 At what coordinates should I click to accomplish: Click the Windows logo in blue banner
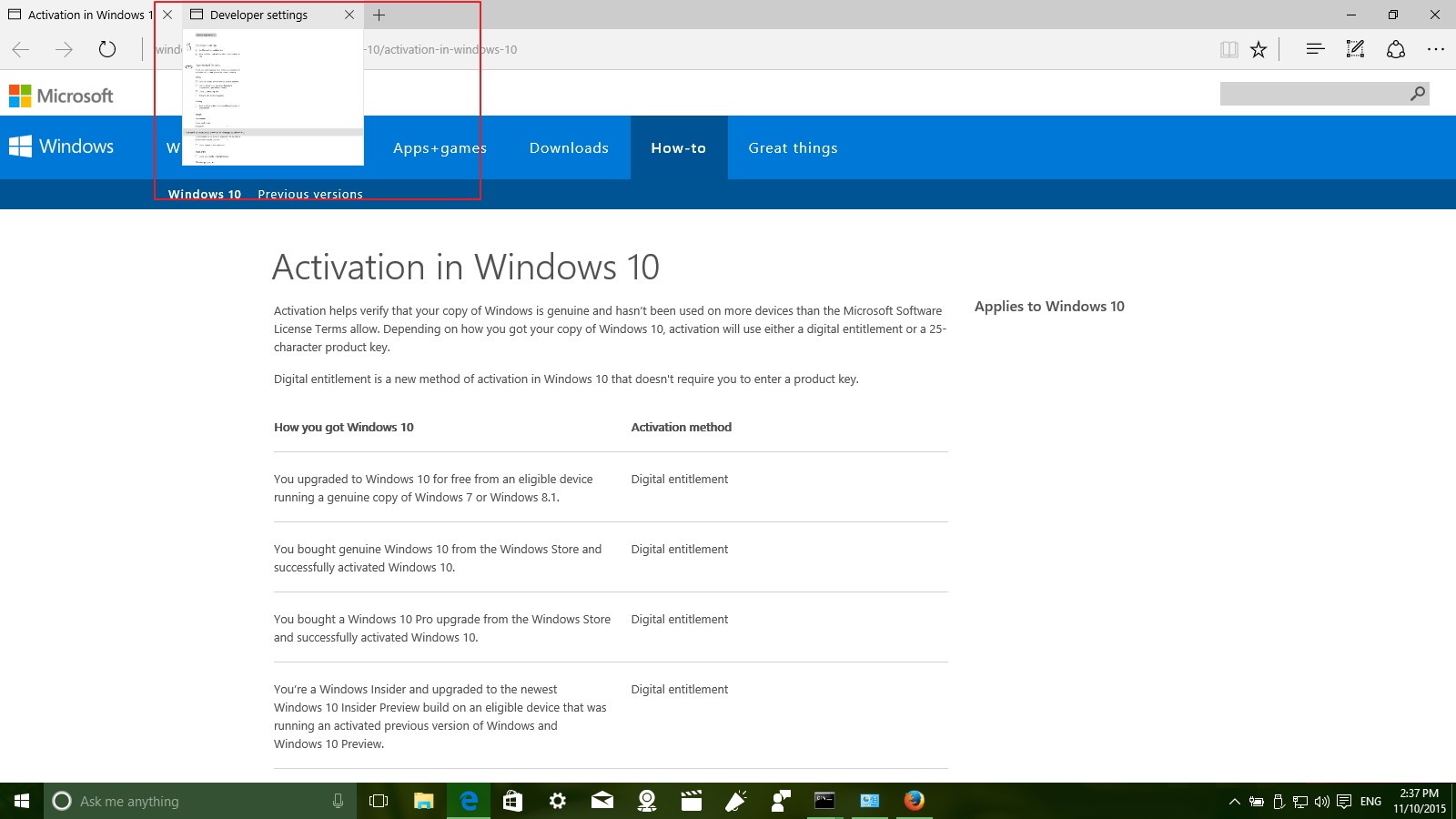pyautogui.click(x=61, y=147)
